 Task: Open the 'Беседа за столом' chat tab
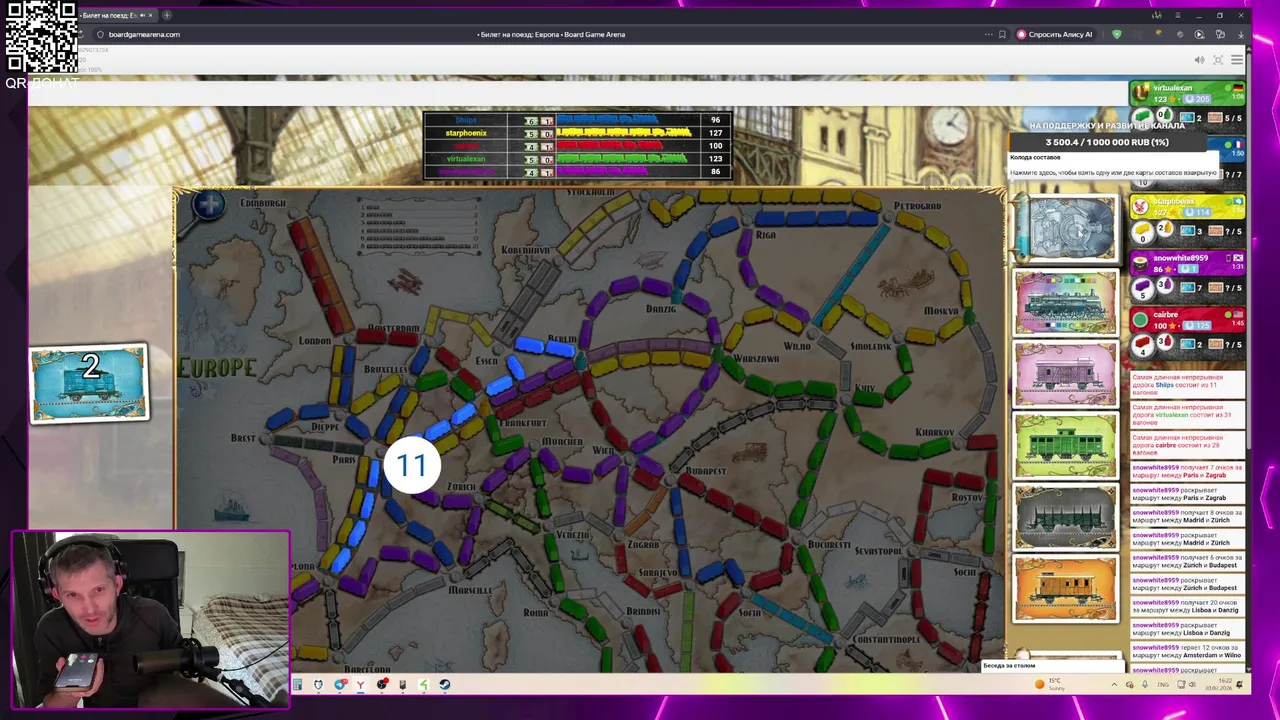click(1052, 665)
